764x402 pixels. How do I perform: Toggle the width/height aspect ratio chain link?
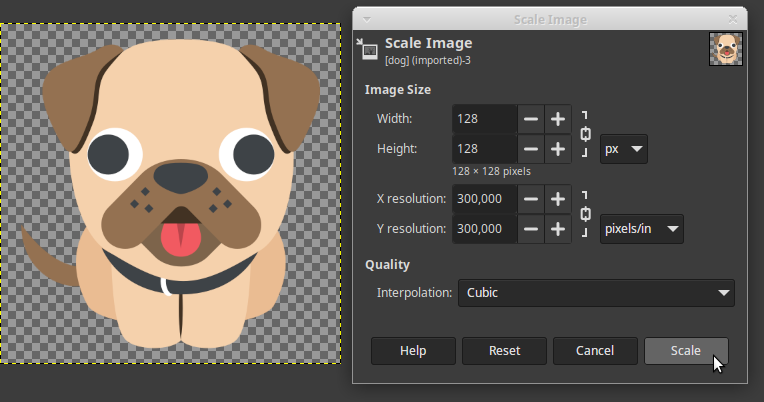coord(585,134)
